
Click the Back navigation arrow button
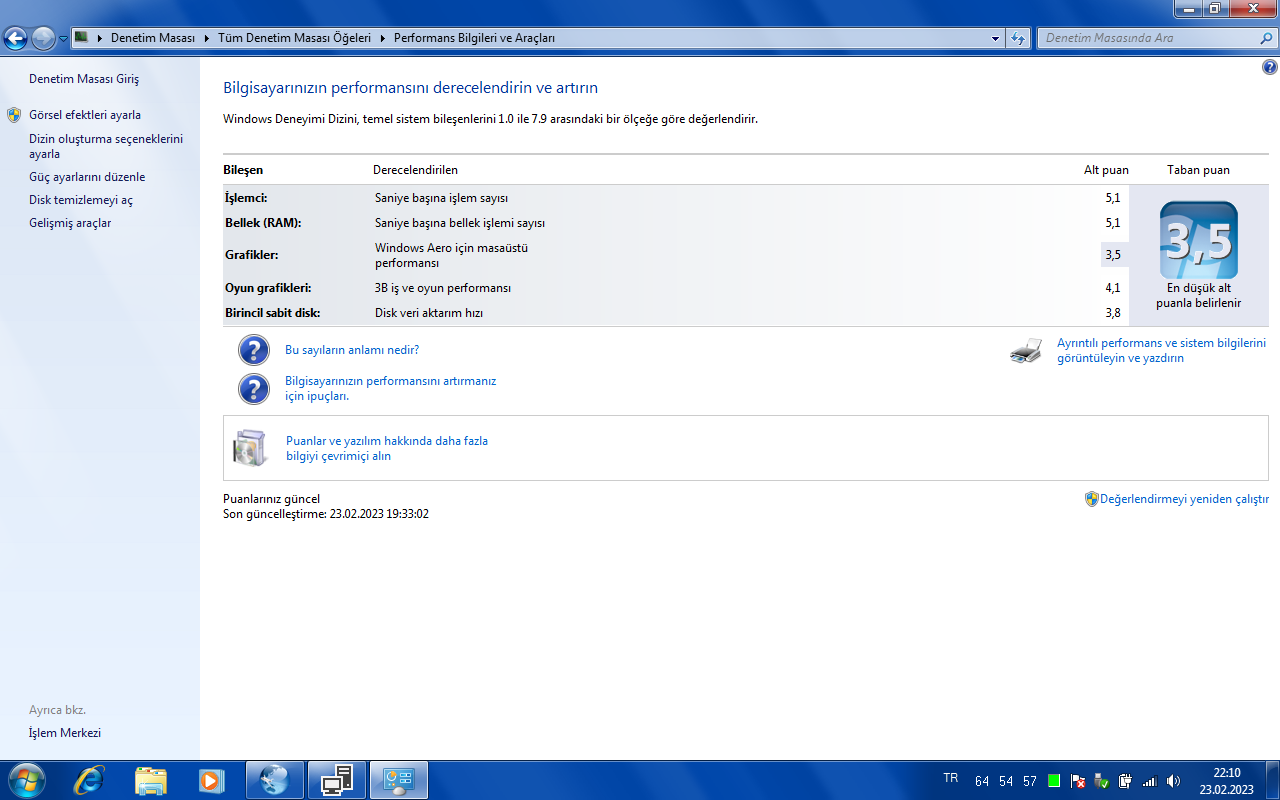[x=15, y=39]
